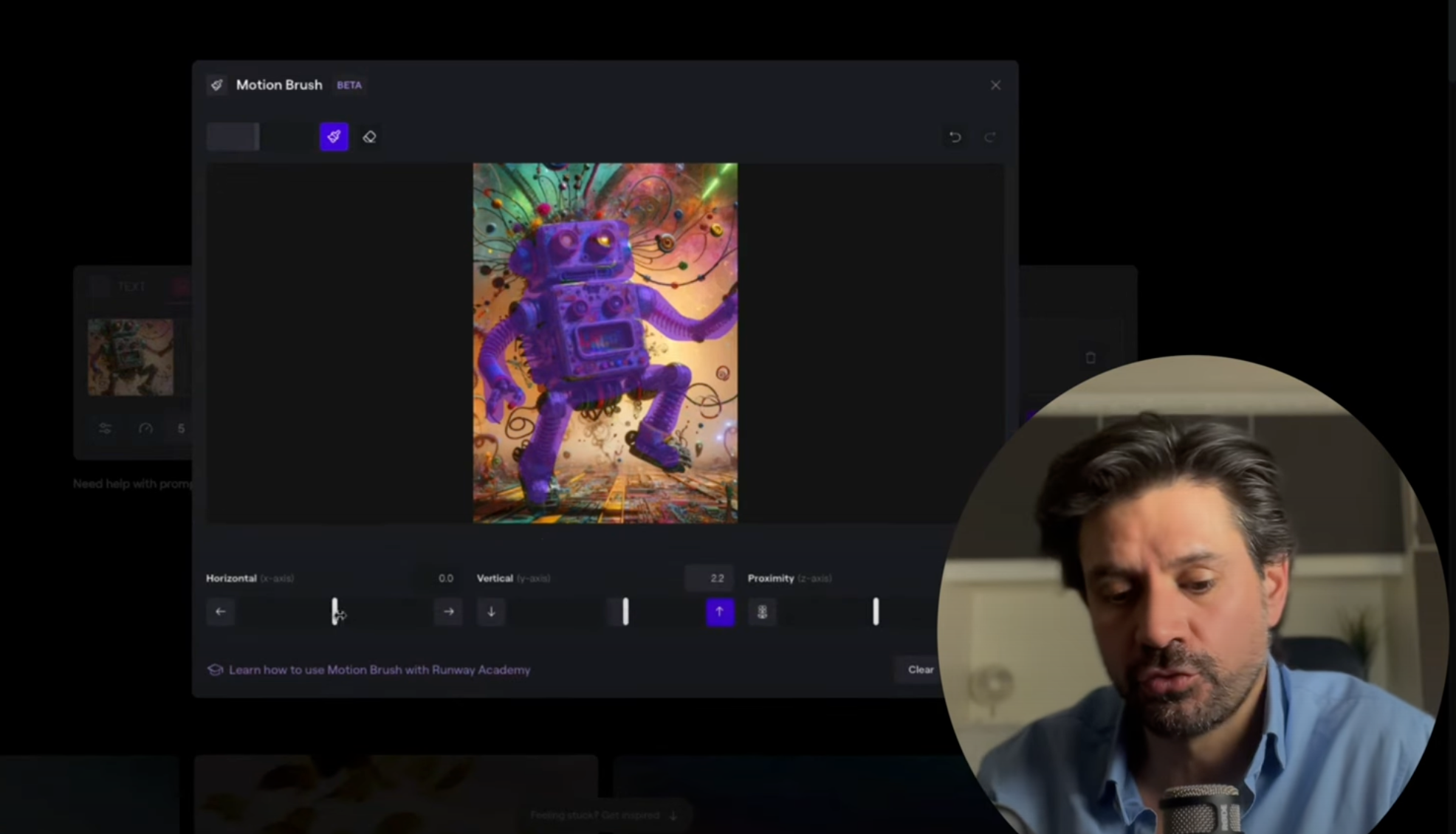Click the Motion Brush title icon
Screen dimensions: 1456x834
(216, 85)
